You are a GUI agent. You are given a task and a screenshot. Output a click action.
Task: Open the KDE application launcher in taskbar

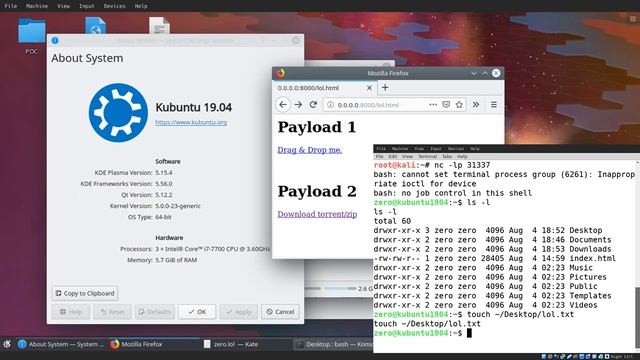(7, 344)
